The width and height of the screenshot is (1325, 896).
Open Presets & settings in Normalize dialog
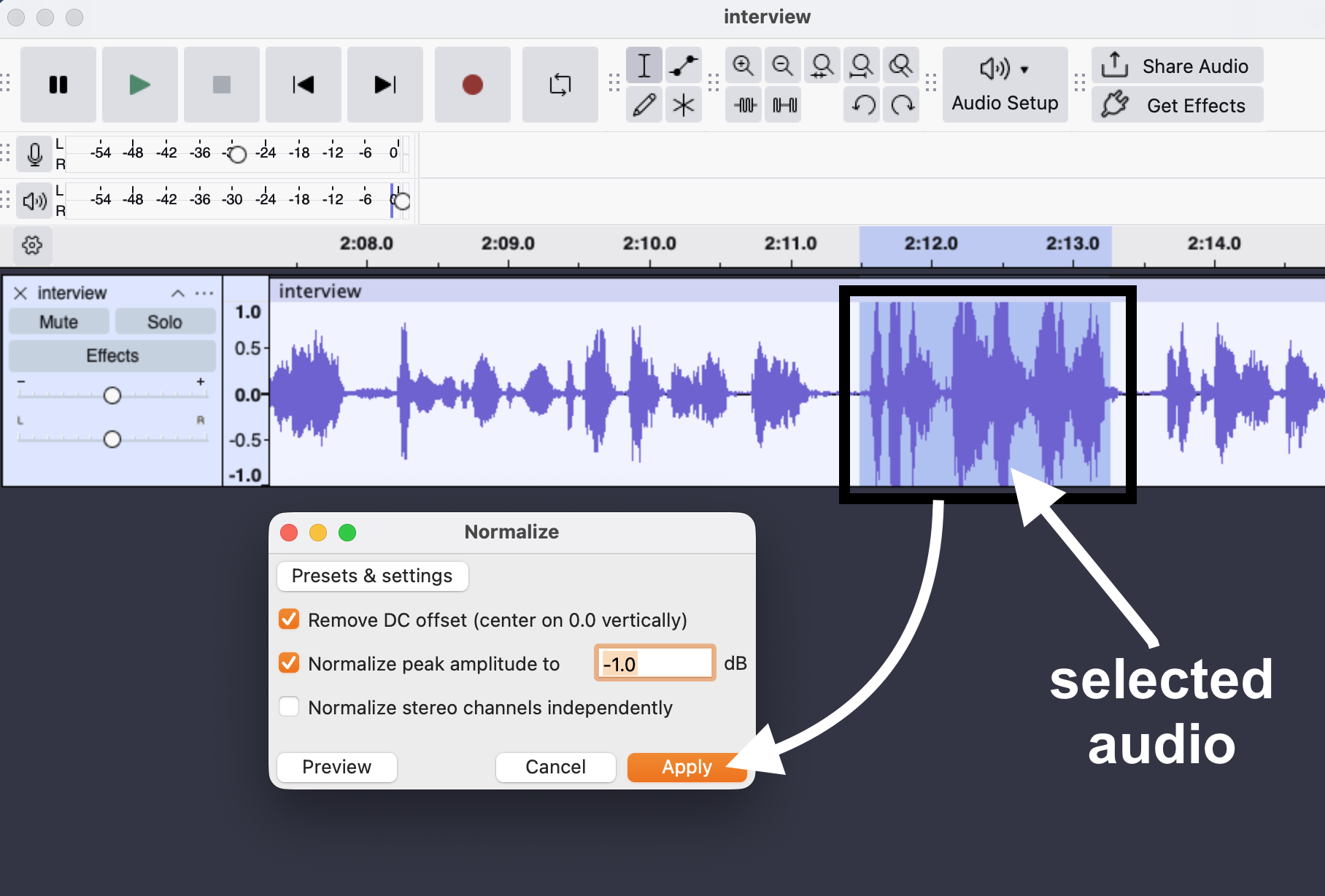click(x=372, y=576)
